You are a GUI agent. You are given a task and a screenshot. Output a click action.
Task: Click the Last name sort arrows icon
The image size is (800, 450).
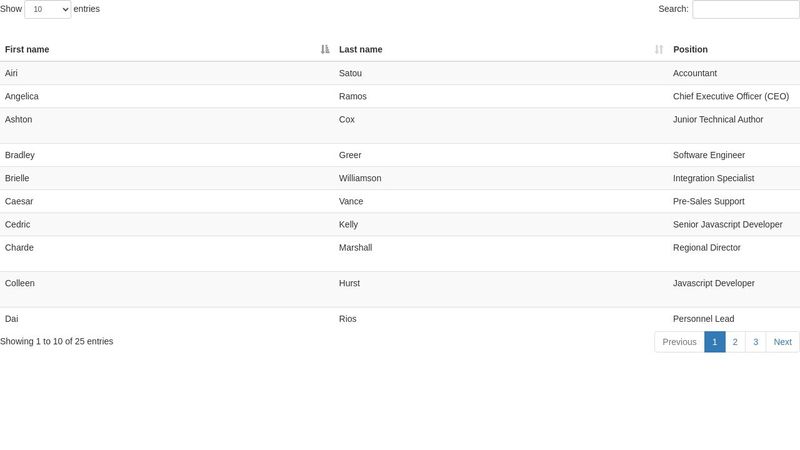(659, 49)
